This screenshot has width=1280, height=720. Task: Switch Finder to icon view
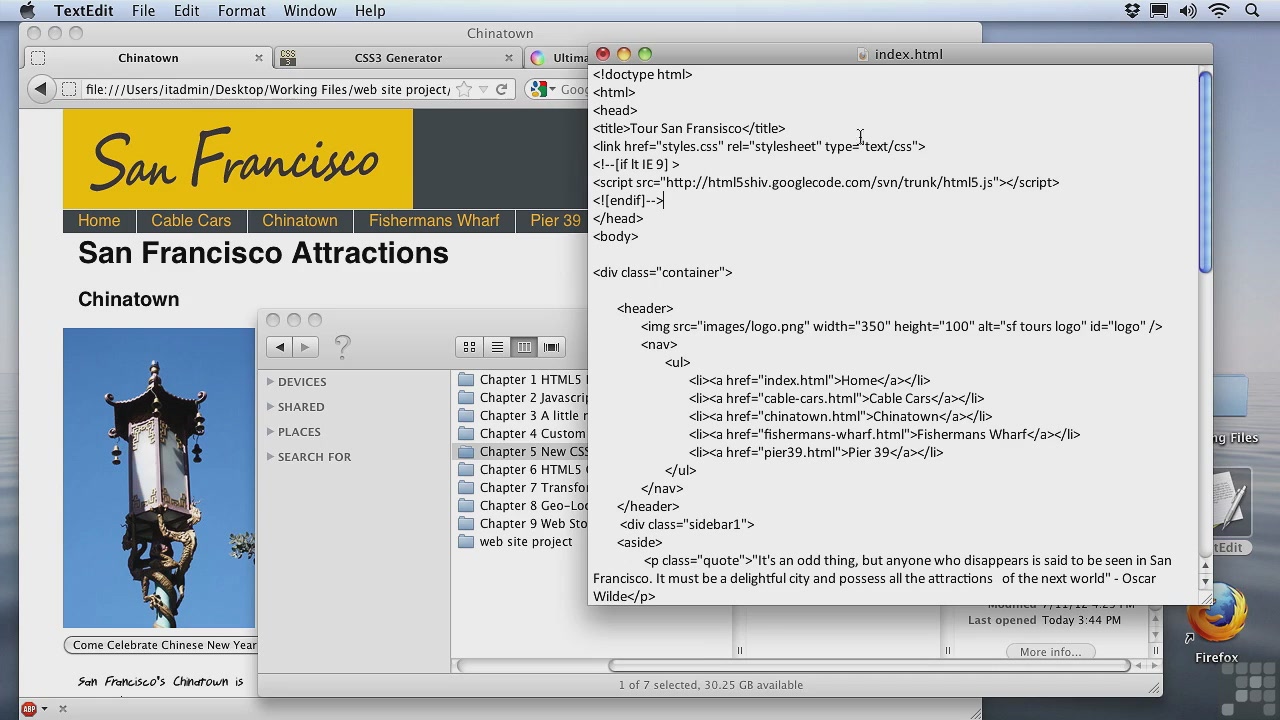click(469, 347)
